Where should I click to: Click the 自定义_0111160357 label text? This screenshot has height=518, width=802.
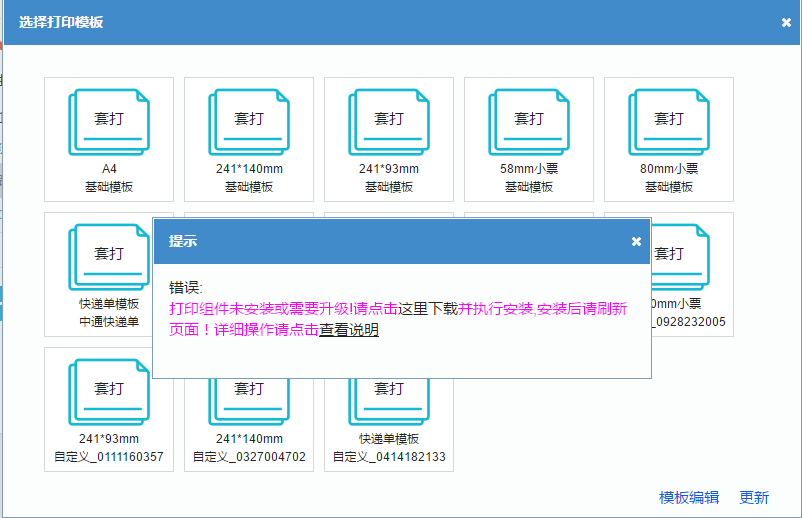(x=109, y=457)
